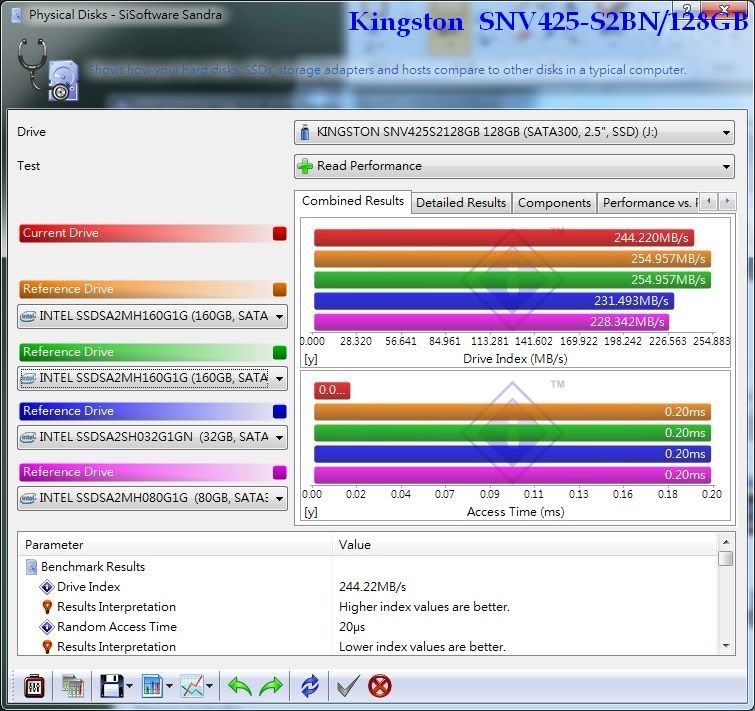Click the line graph icon
Viewport: 755px width, 711px height.
coord(192,686)
